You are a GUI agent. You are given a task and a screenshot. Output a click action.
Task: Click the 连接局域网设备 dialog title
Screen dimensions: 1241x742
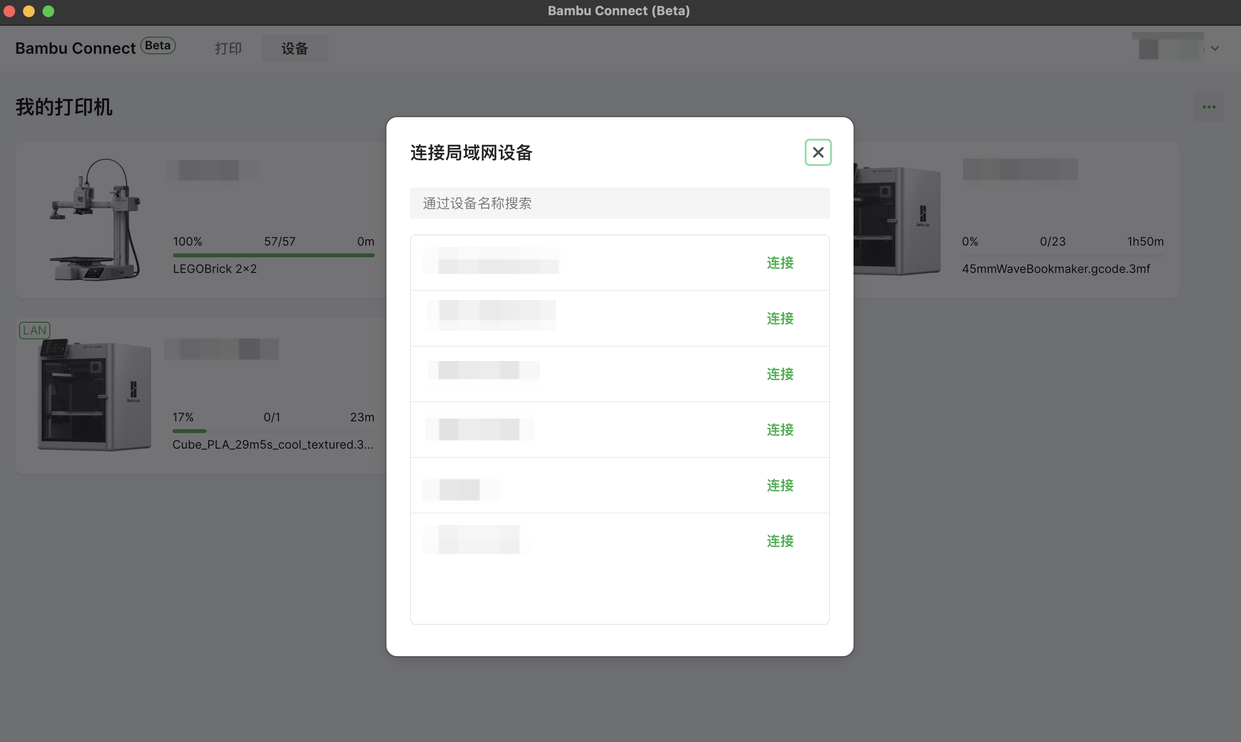(x=472, y=153)
